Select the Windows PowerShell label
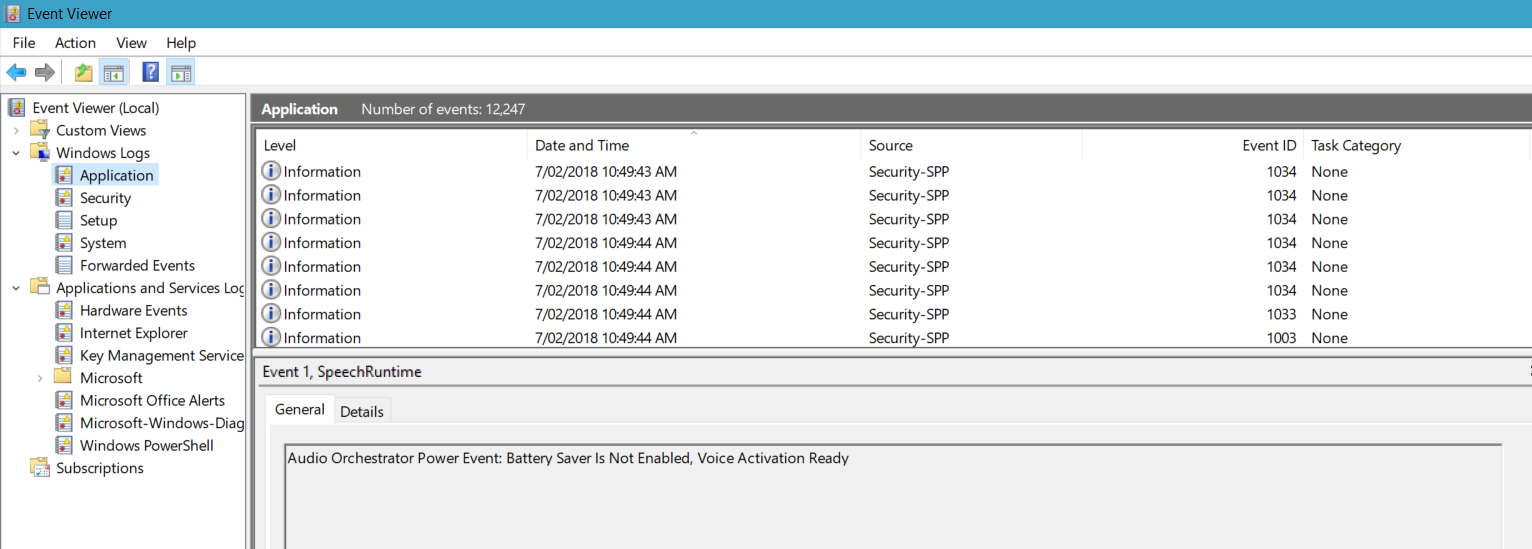 click(x=147, y=445)
